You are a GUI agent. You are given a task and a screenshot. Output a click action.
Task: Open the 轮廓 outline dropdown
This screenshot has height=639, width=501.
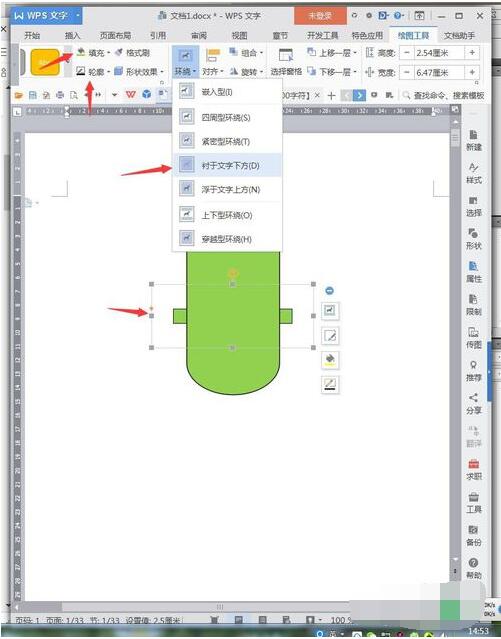coord(94,72)
